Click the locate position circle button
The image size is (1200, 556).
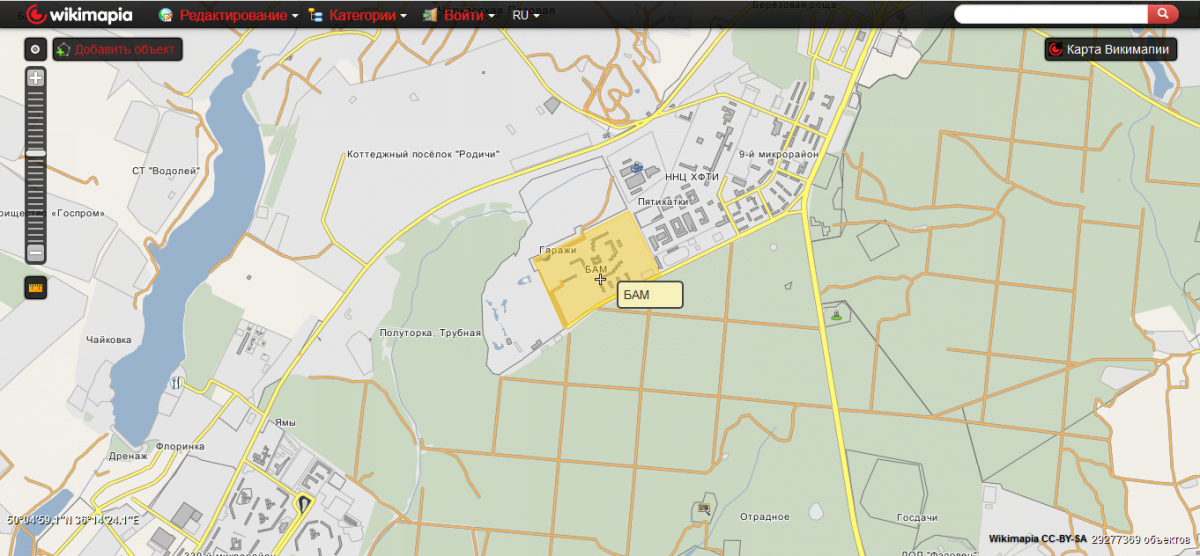(35, 49)
